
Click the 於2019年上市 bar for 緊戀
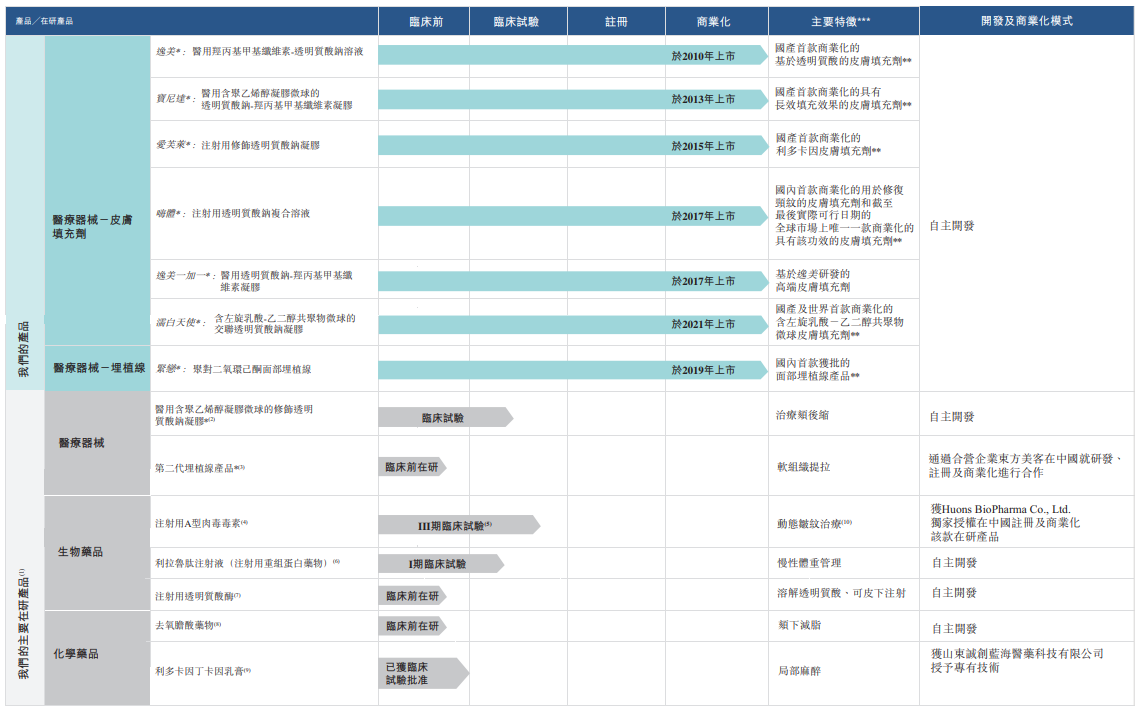[x=573, y=370]
